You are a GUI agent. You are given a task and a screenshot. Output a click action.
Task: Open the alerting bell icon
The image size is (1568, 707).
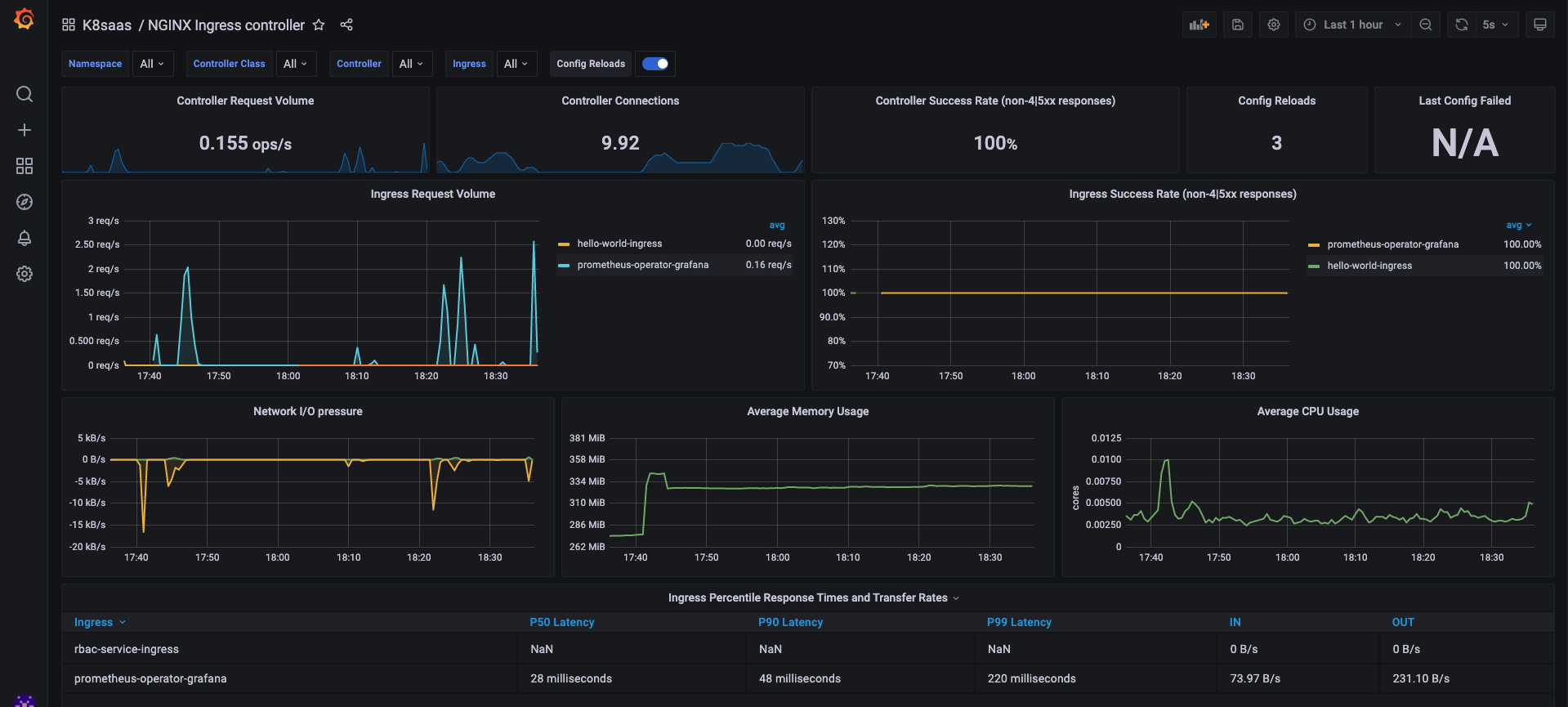25,238
